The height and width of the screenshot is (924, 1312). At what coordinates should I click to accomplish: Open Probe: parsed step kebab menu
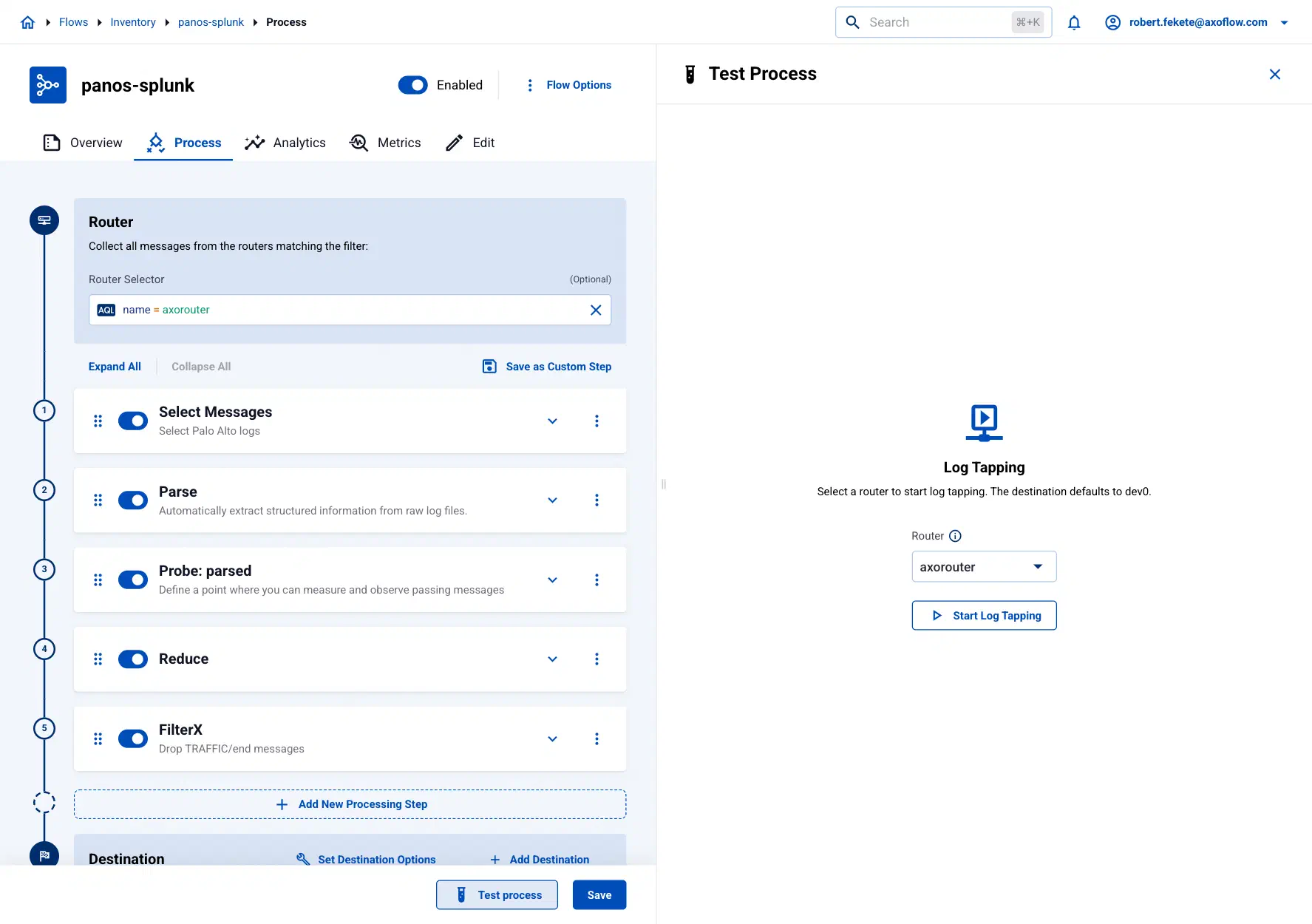[x=596, y=580]
